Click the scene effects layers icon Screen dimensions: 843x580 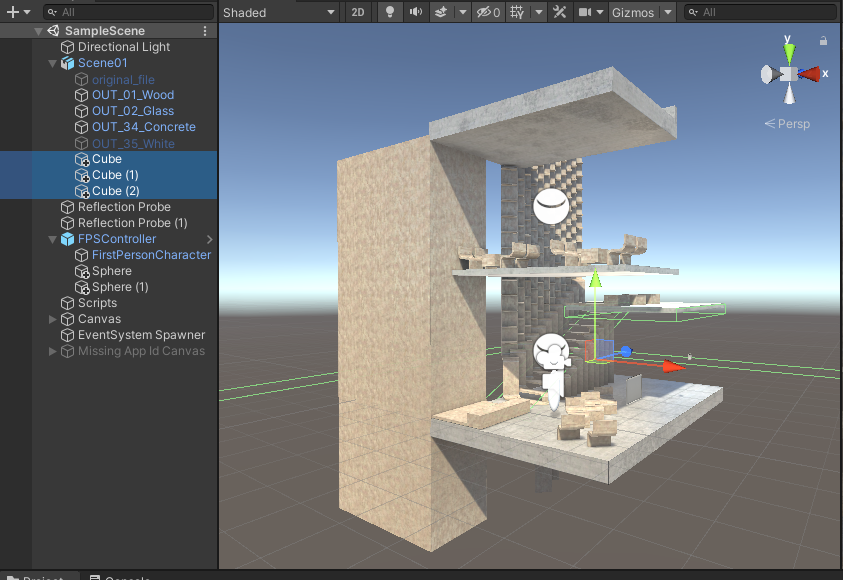pos(441,12)
